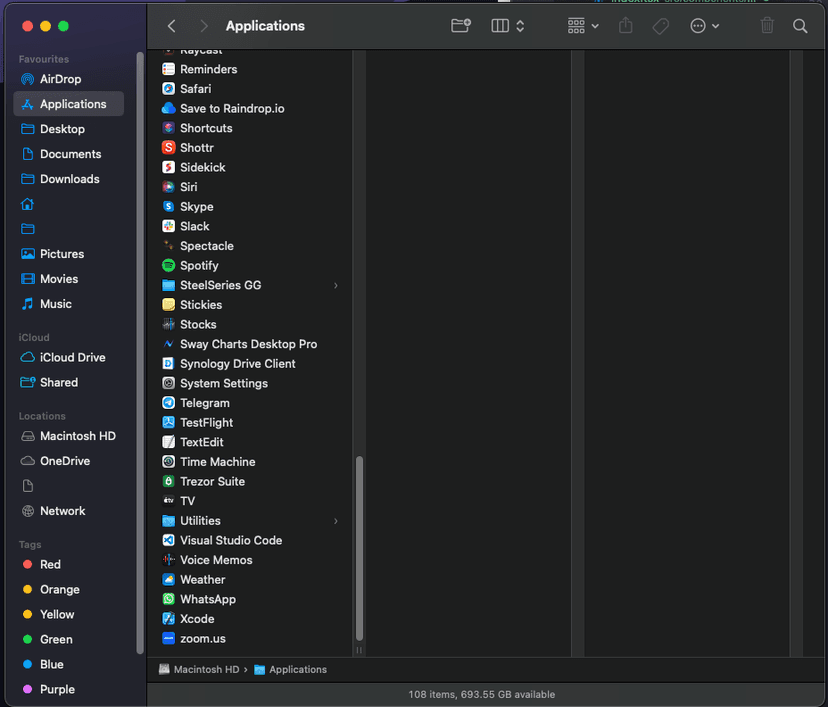Open AirDrop in the sidebar

click(x=69, y=79)
